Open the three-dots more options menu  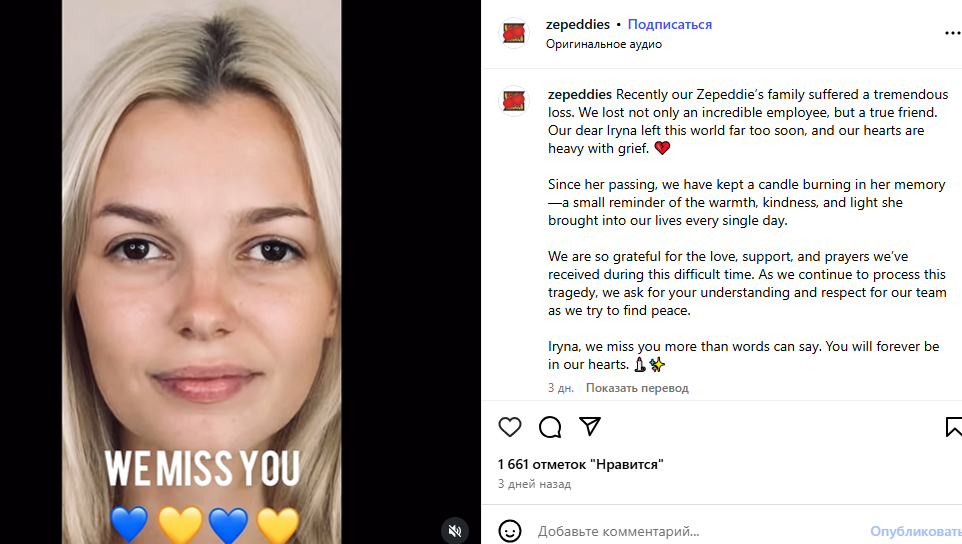coord(953,33)
